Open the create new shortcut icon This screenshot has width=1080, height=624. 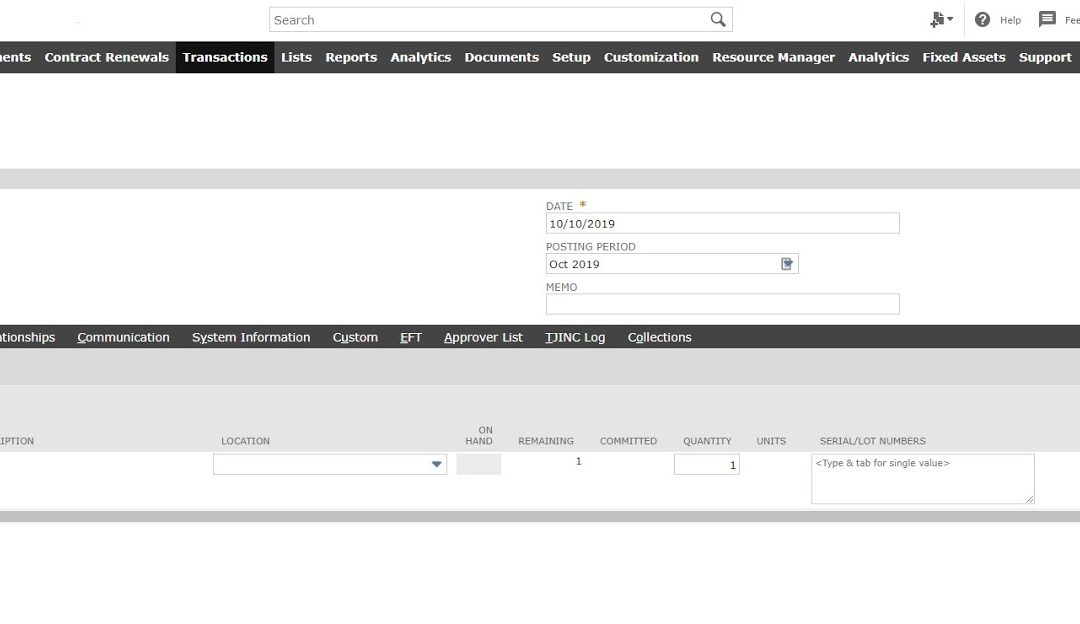click(x=941, y=20)
